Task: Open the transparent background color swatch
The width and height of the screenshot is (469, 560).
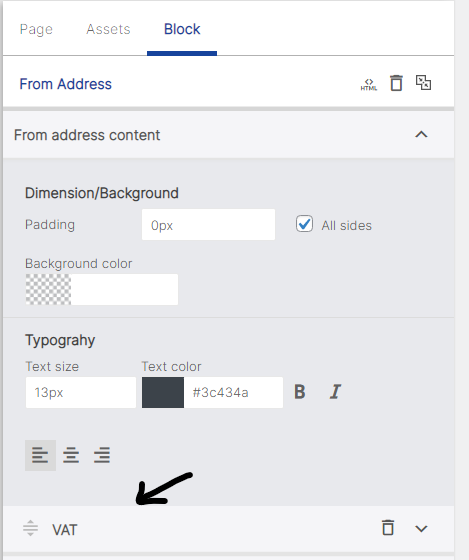Action: (48, 289)
